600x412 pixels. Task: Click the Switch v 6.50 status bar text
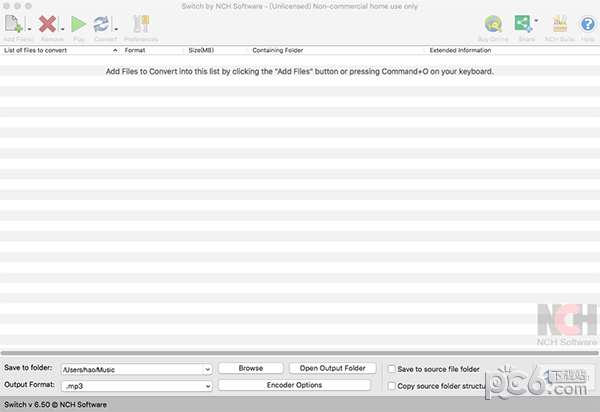pyautogui.click(x=55, y=404)
